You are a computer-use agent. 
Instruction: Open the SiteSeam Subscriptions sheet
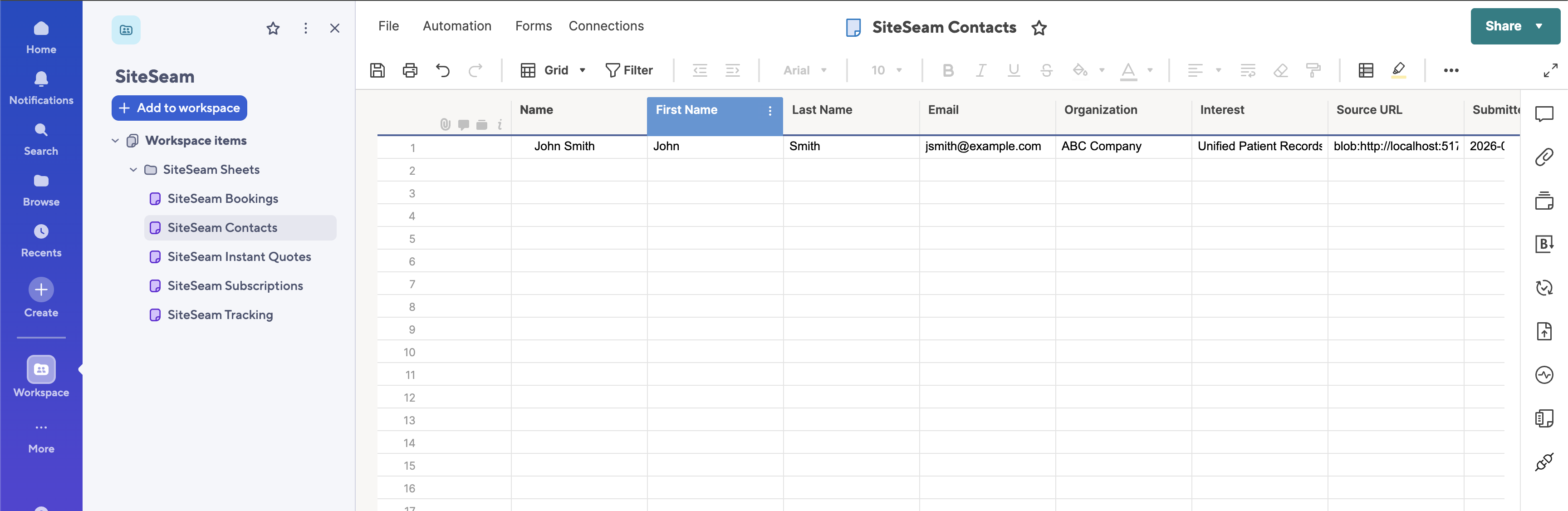[235, 285]
